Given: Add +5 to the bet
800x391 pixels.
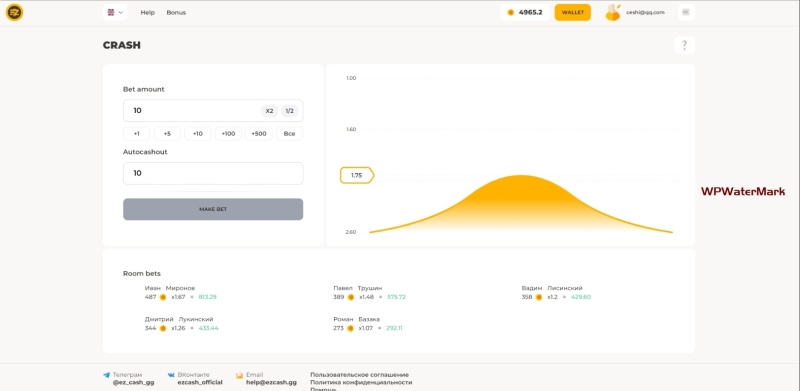Looking at the screenshot, I should (x=167, y=134).
